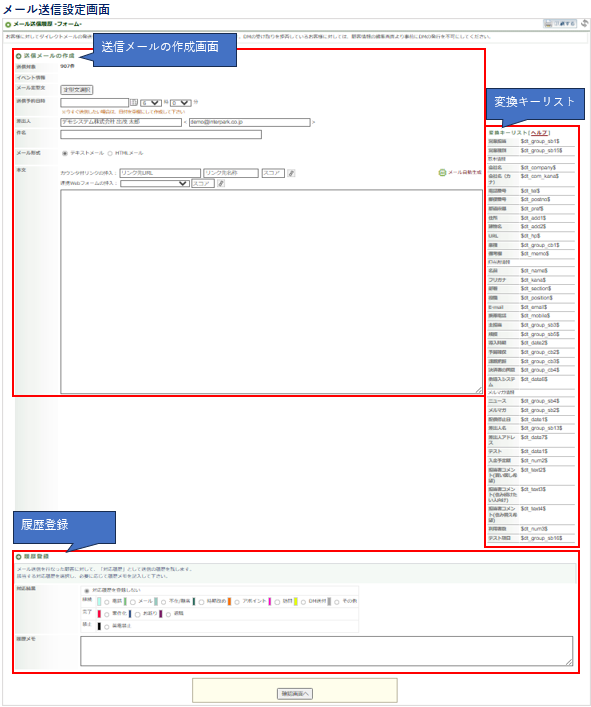The image size is (591, 707).
Task: Click the count-link insert icon beside スコア
Action: pyautogui.click(x=292, y=173)
